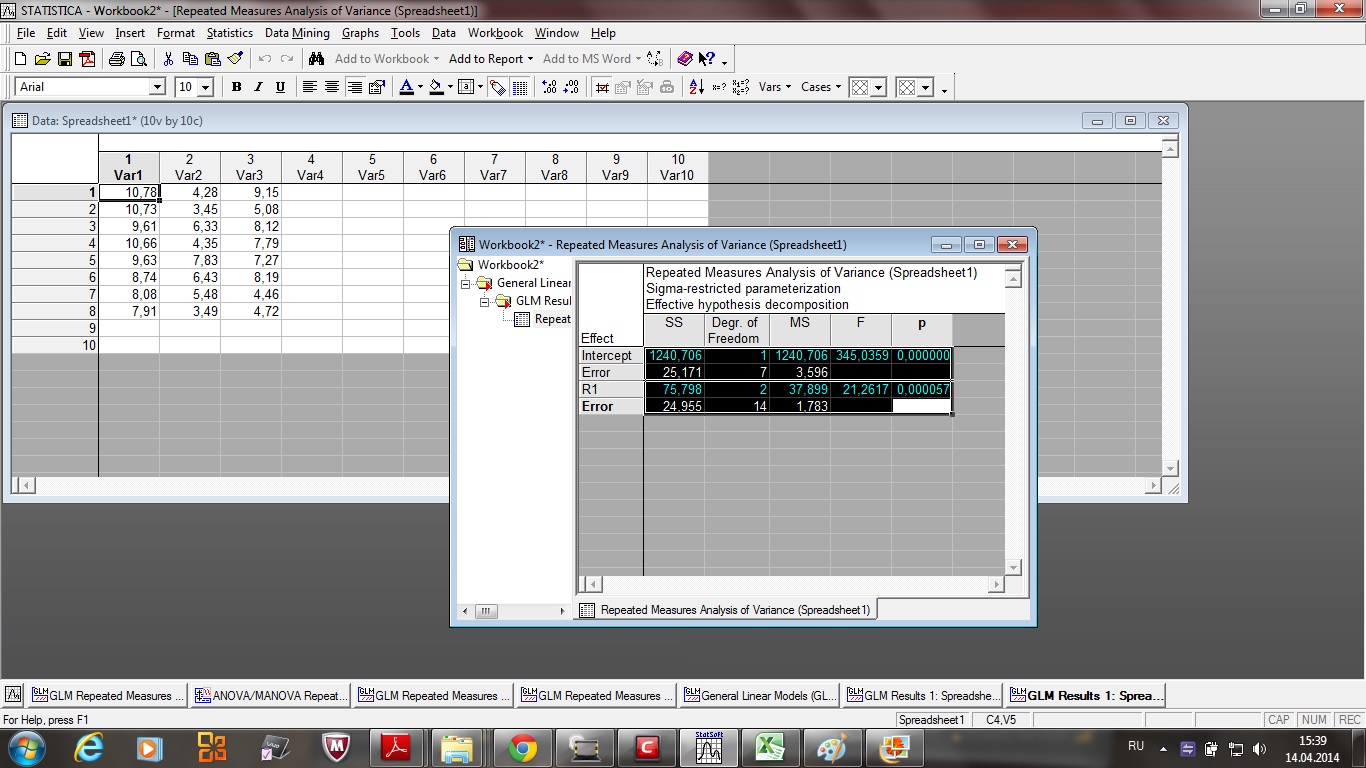This screenshot has width=1366, height=768.
Task: Collapse the General Linear tree node
Action: click(465, 283)
